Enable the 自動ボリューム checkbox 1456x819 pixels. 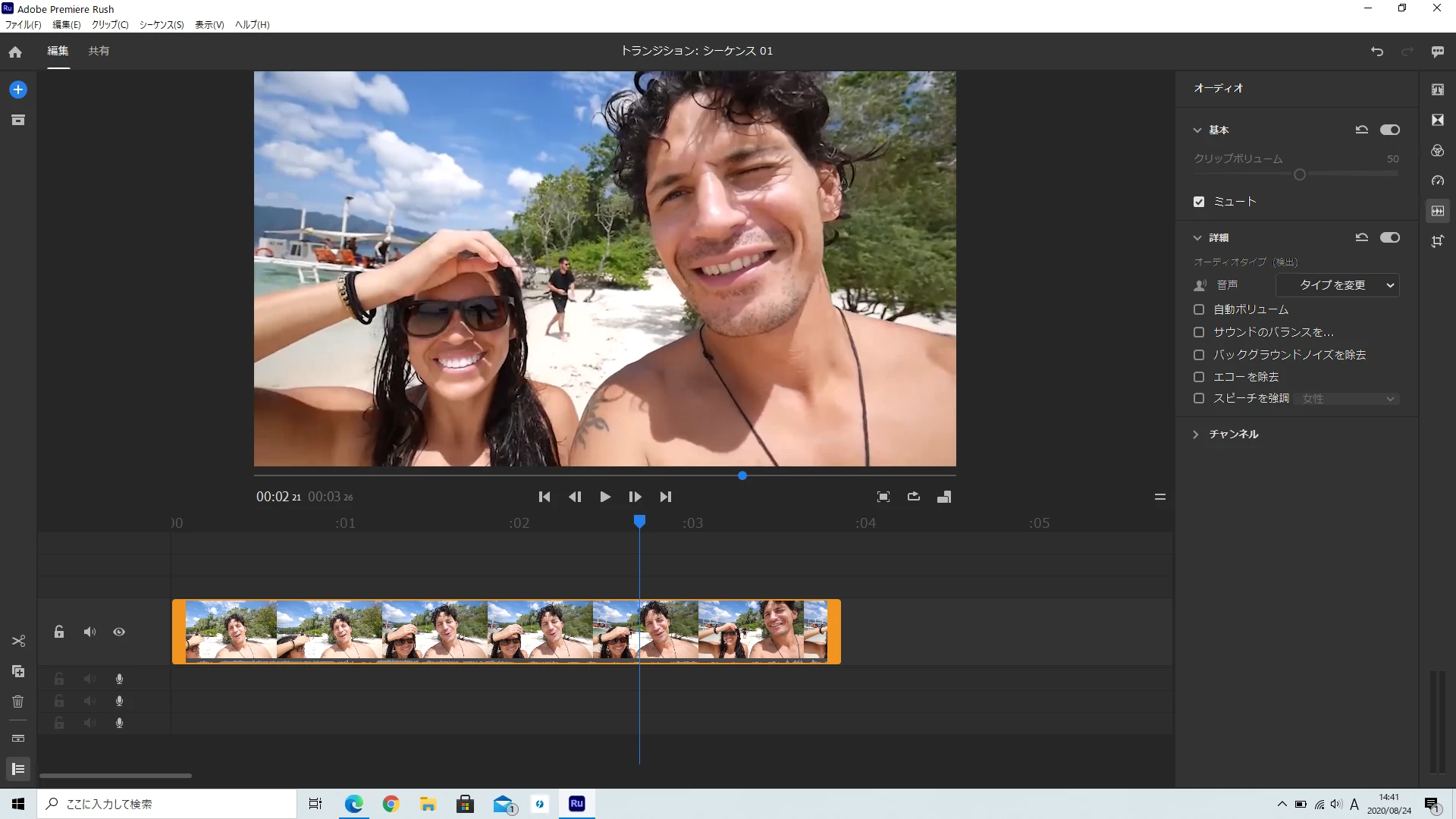point(1199,309)
